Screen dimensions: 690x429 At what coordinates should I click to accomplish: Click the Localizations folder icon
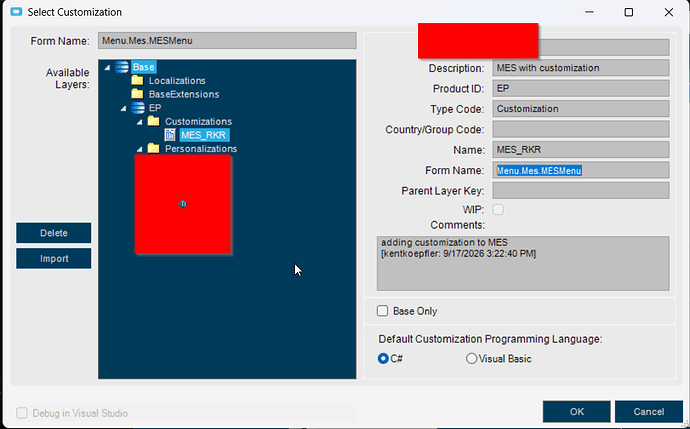(137, 80)
